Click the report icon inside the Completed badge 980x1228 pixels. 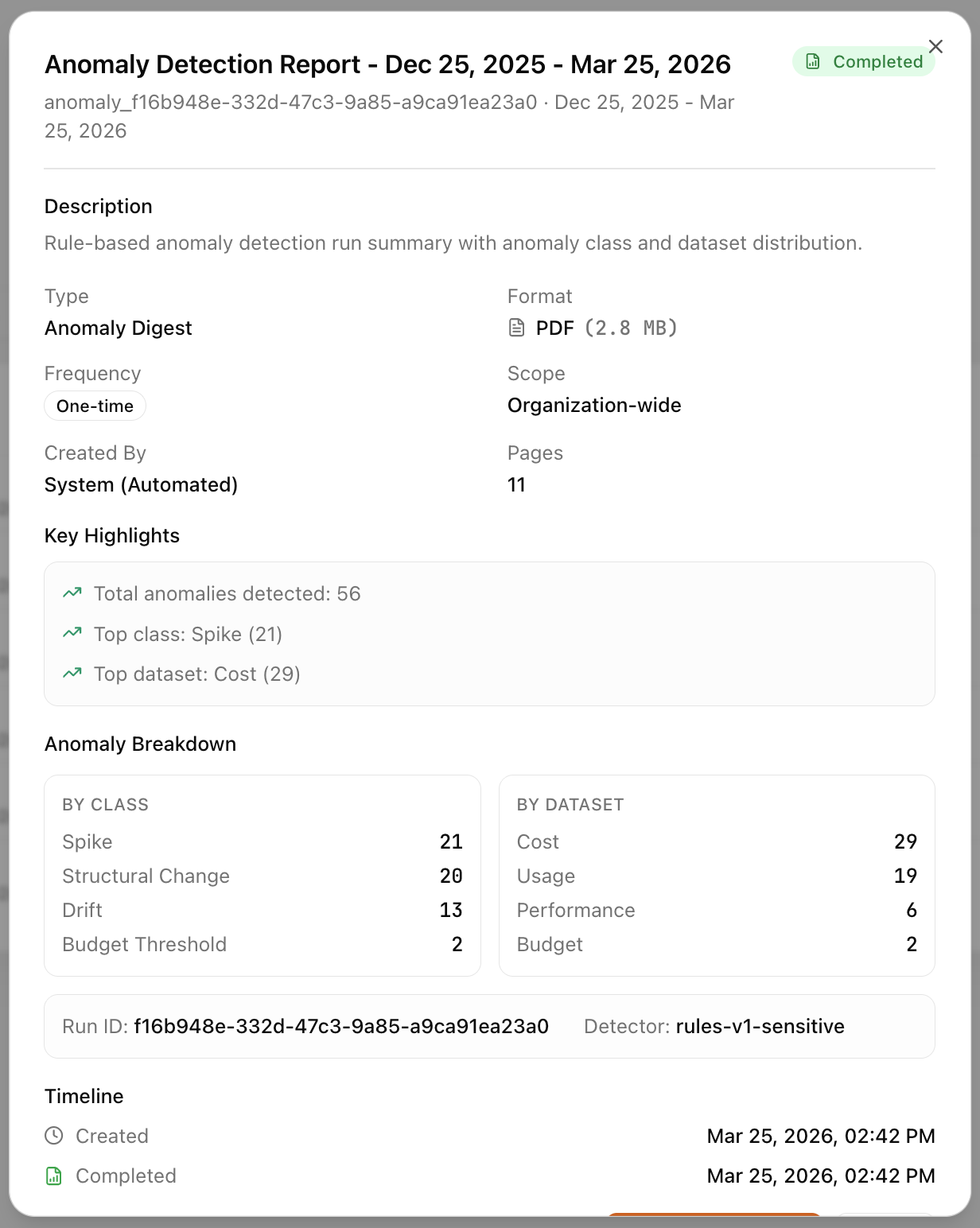[x=813, y=60]
